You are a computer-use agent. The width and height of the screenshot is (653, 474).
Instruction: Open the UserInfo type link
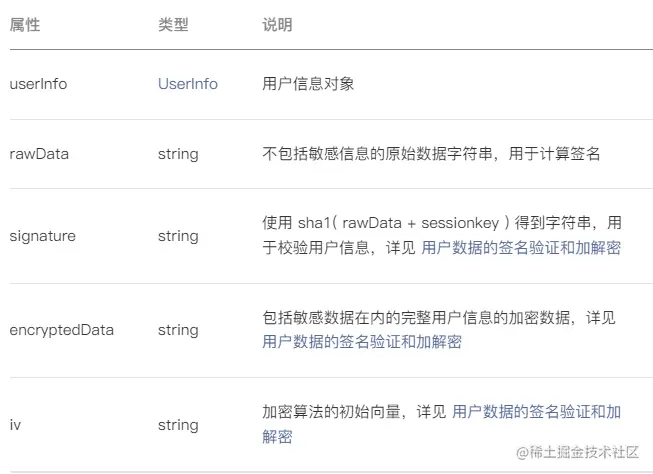[187, 84]
